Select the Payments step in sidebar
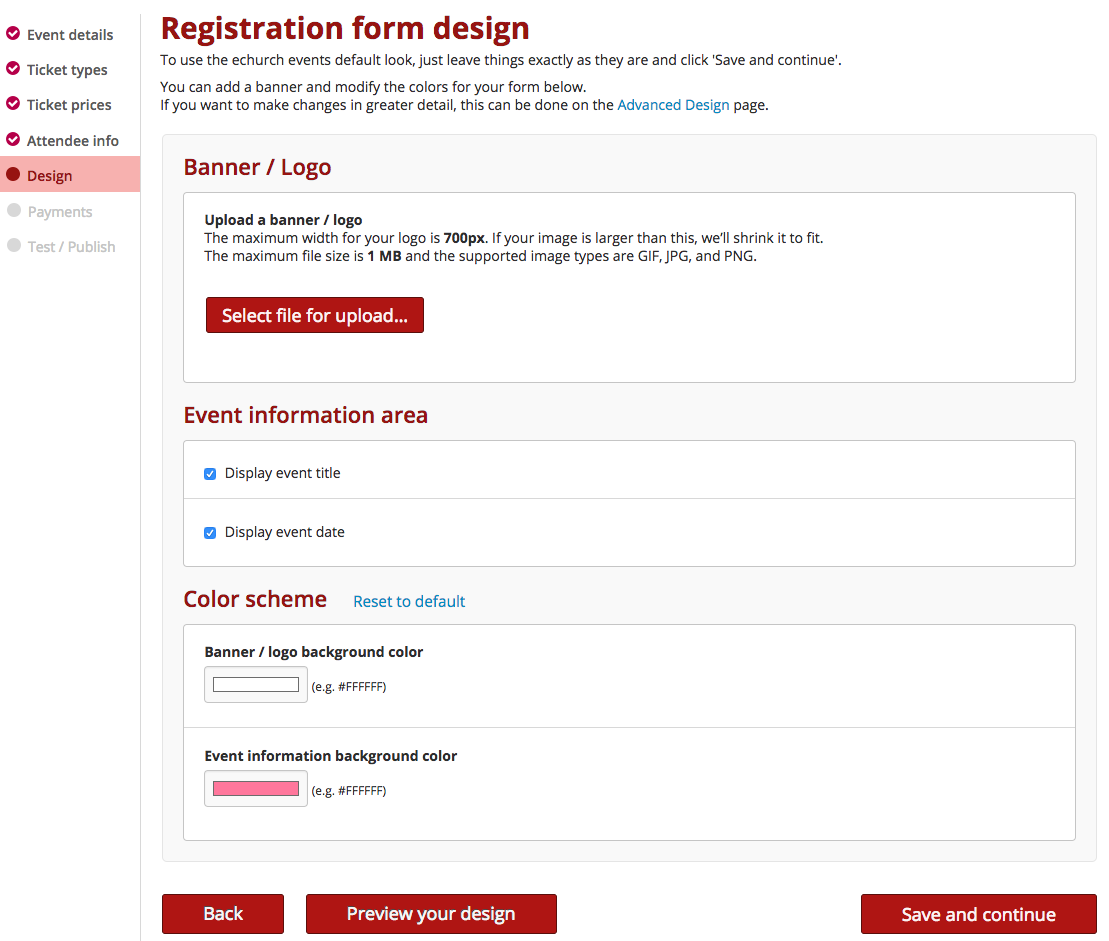Image resolution: width=1109 pixels, height=941 pixels. [x=60, y=212]
